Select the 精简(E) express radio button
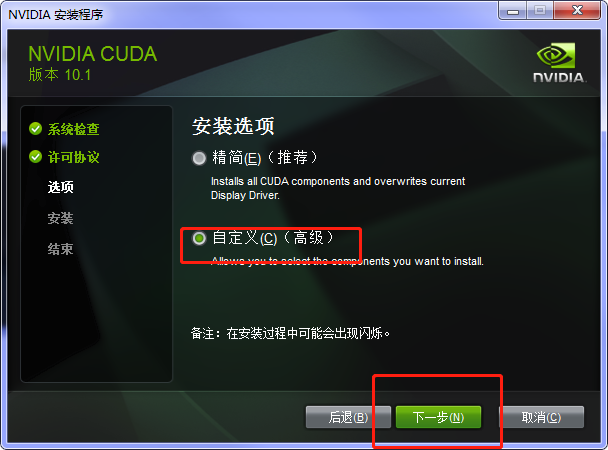The width and height of the screenshot is (608, 450). click(199, 158)
